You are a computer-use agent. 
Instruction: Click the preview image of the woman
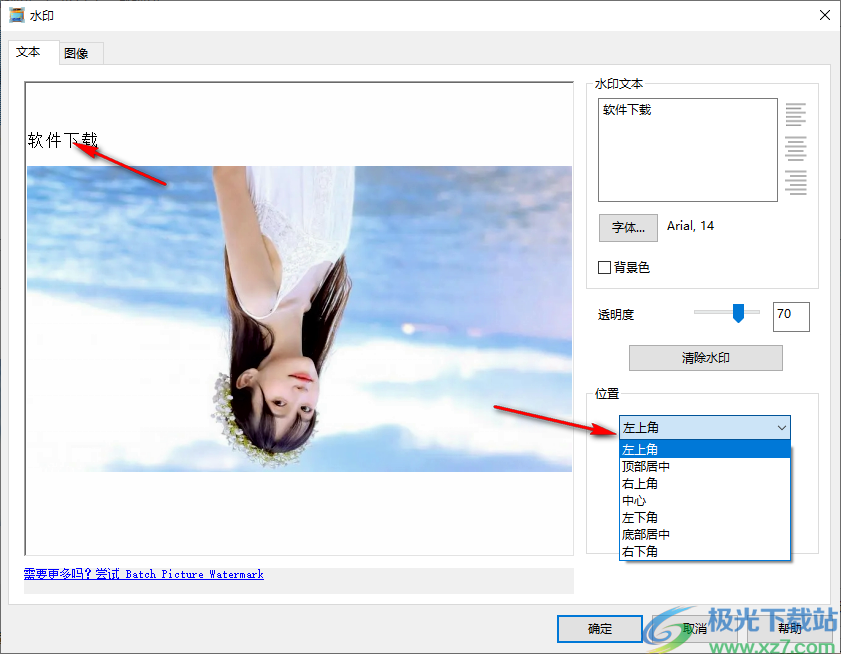299,319
